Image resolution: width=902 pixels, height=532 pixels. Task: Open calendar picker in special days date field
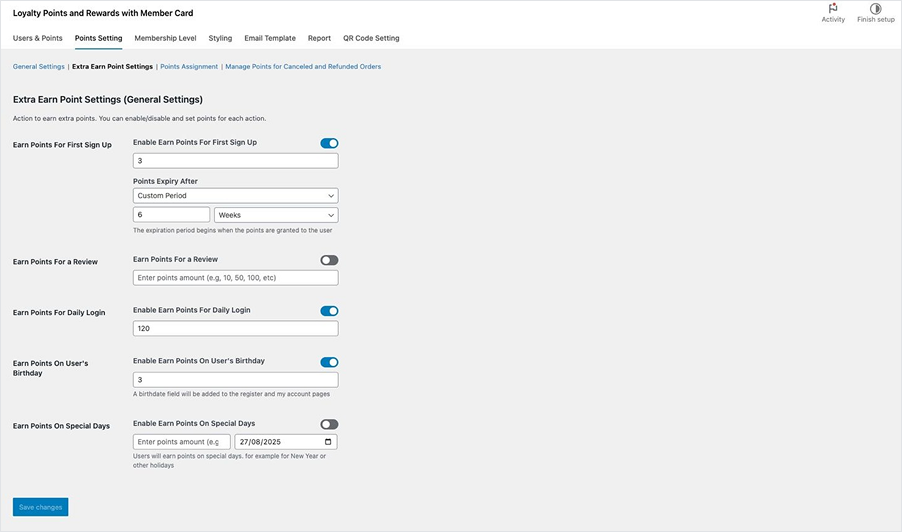[x=327, y=442]
